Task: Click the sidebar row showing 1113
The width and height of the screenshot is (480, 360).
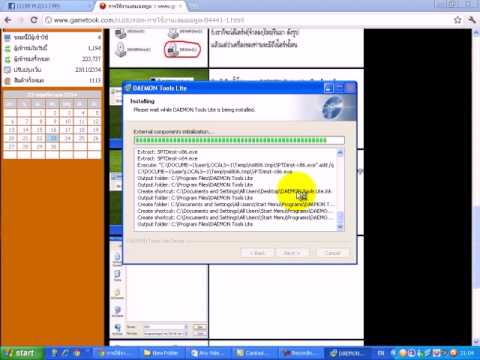Action: [x=52, y=80]
